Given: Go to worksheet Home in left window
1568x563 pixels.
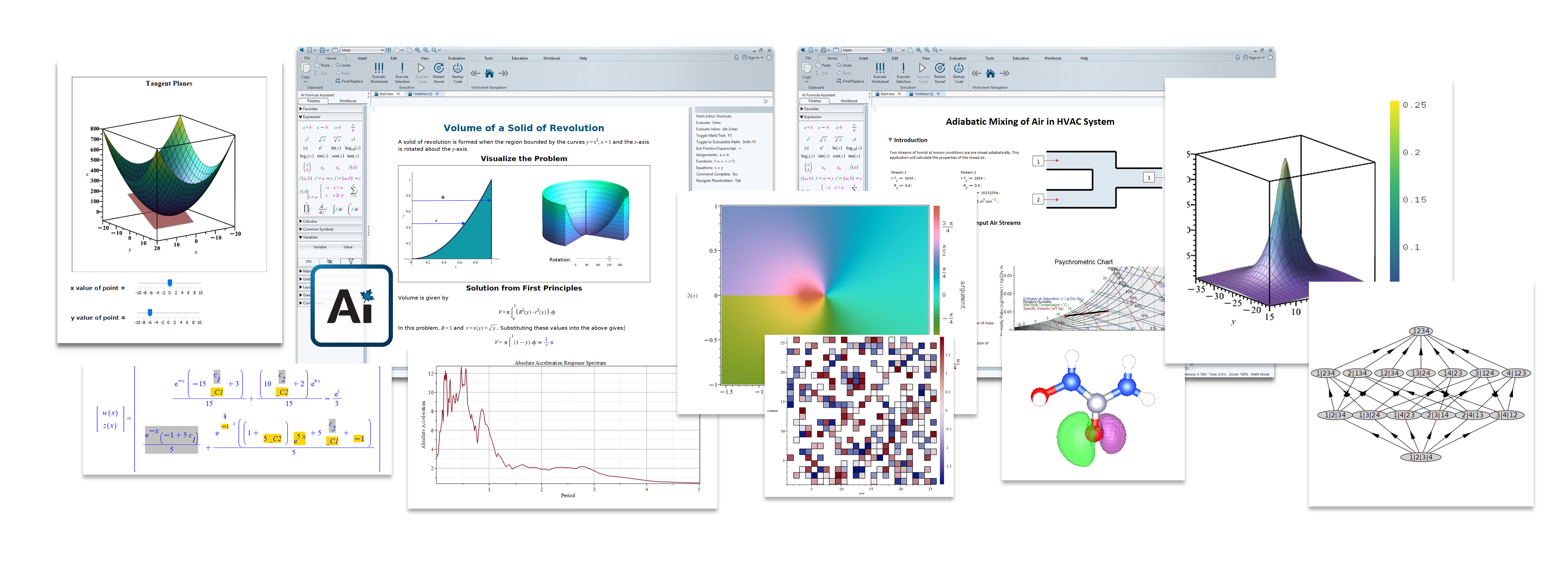Looking at the screenshot, I should 489,74.
